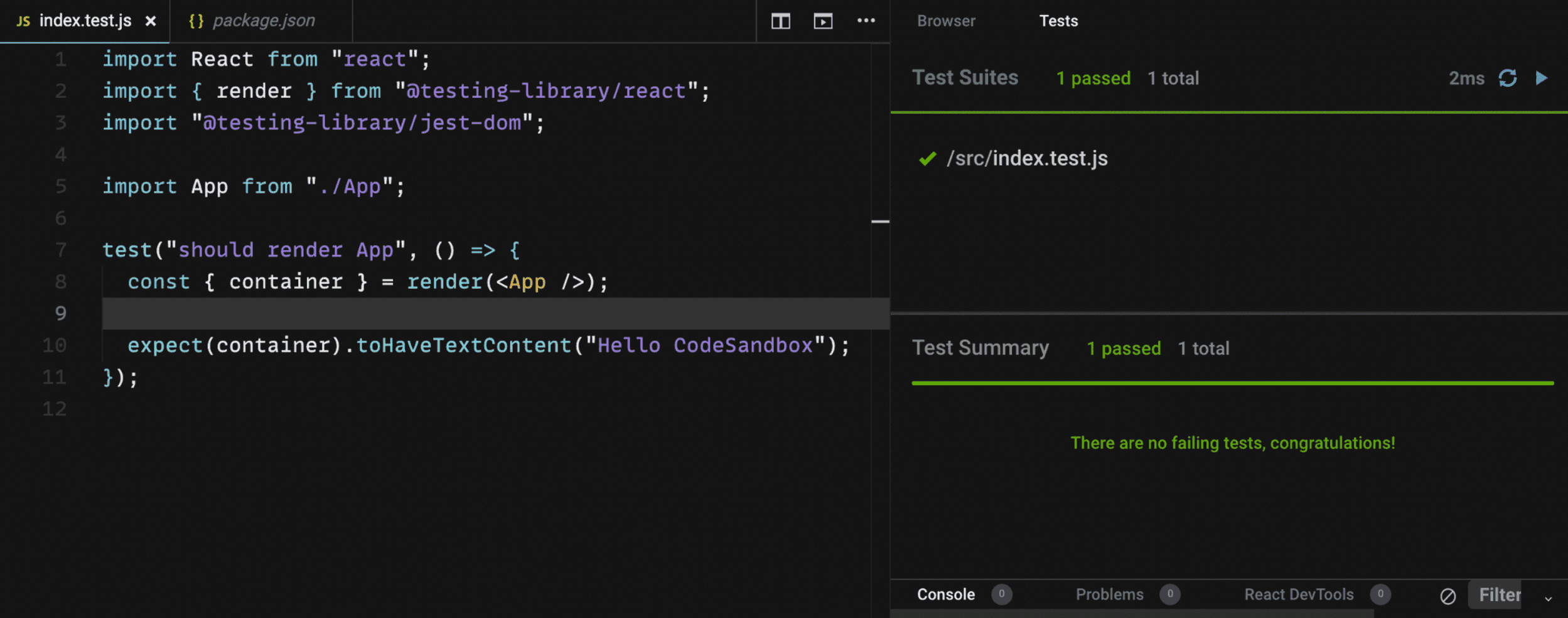Open the package.json tab
The height and width of the screenshot is (618, 1568).
click(x=262, y=21)
